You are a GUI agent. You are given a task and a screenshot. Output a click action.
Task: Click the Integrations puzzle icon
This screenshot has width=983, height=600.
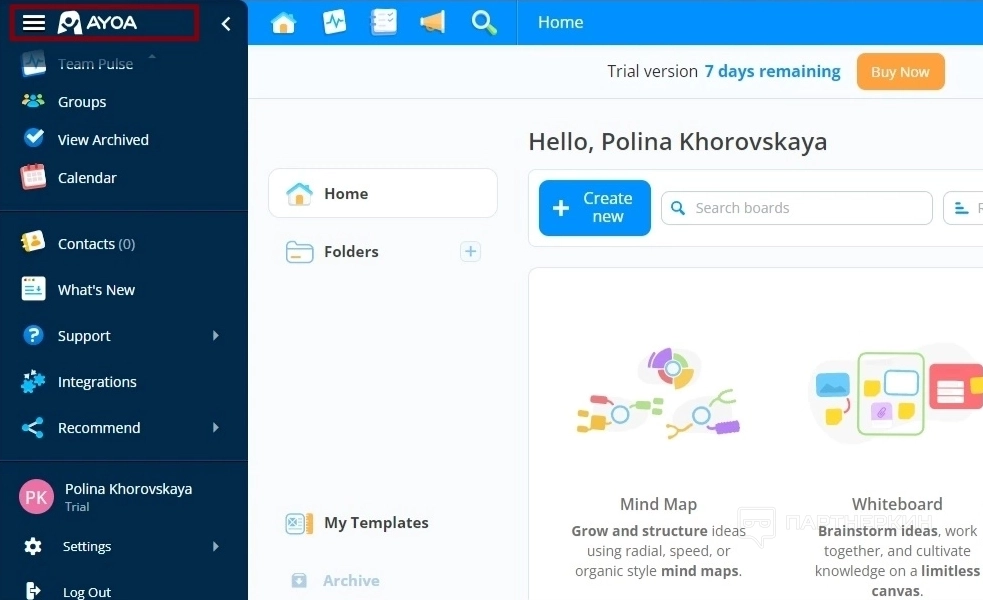tap(33, 381)
